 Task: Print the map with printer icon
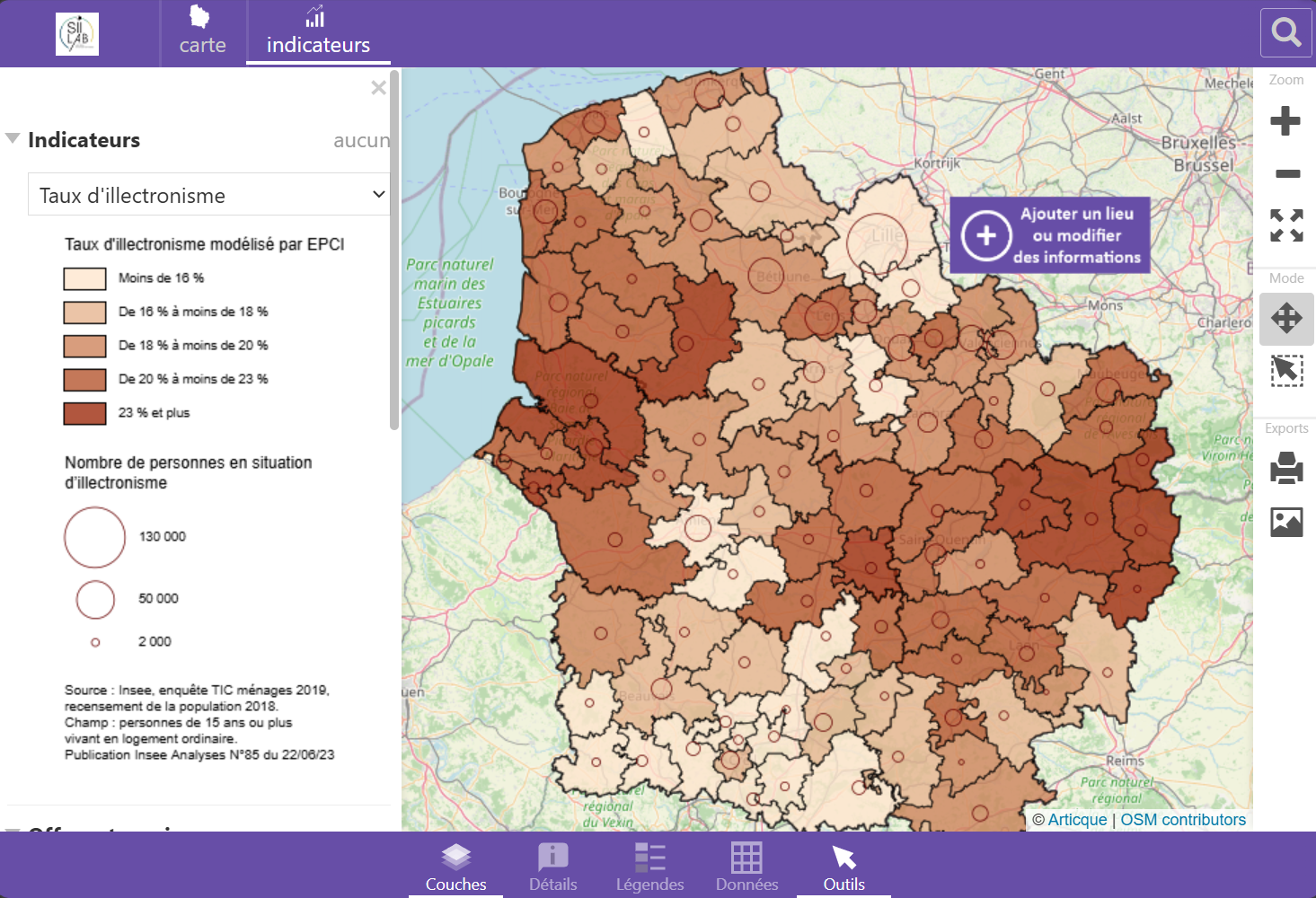(1286, 468)
